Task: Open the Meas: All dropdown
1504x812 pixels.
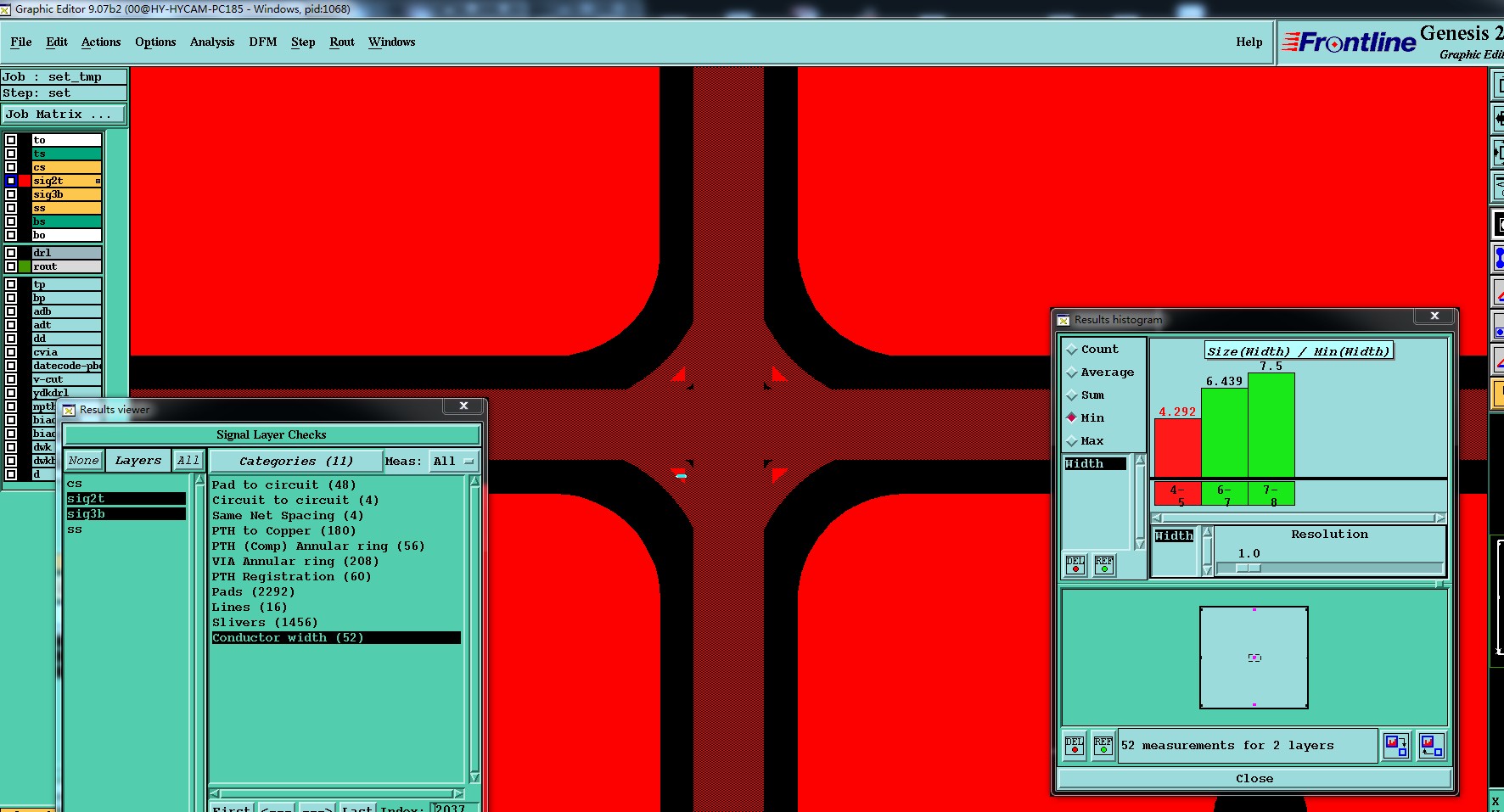Action: click(x=454, y=462)
